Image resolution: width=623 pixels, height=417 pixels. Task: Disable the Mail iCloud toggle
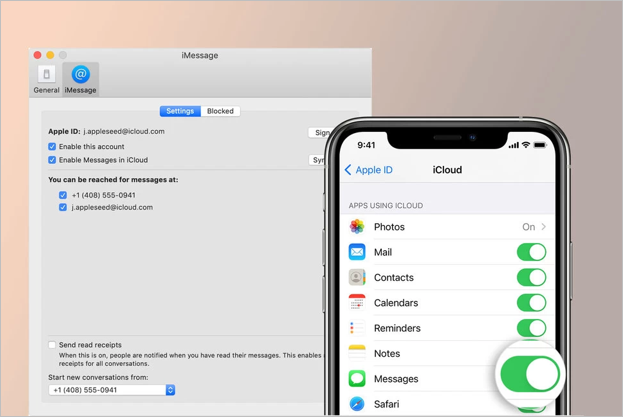pyautogui.click(x=531, y=252)
